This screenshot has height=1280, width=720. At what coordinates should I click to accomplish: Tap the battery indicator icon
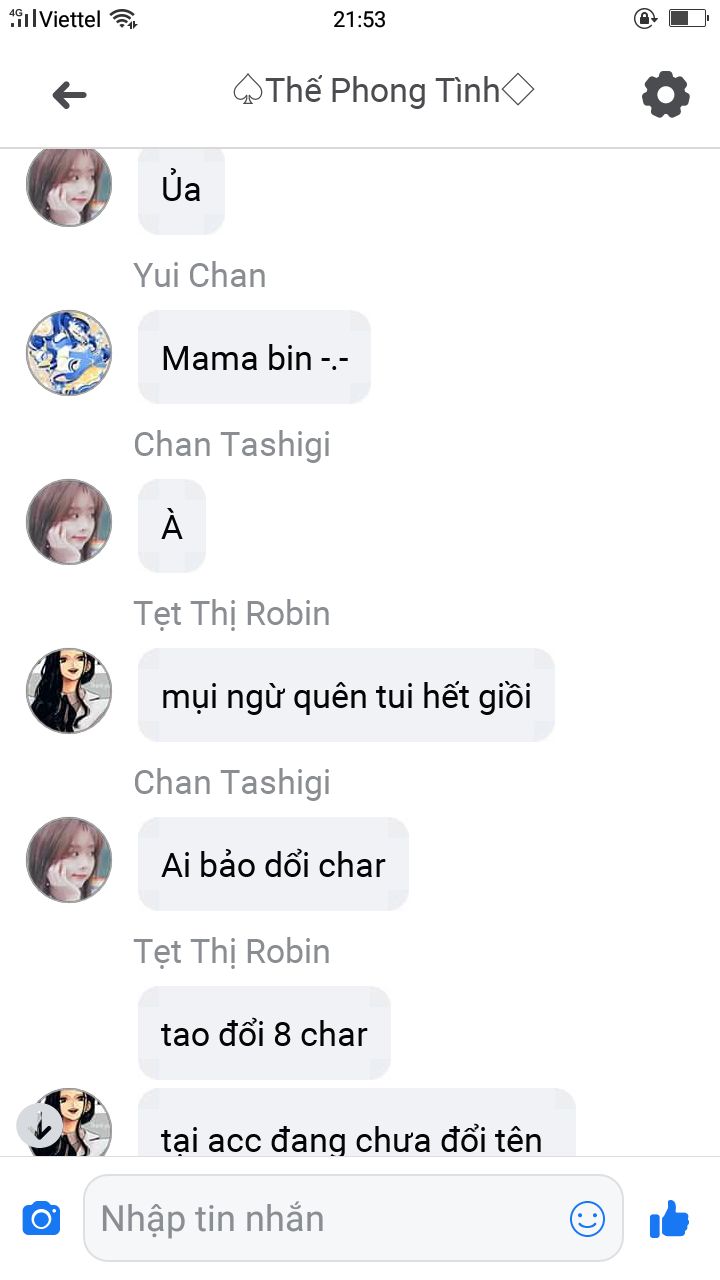pyautogui.click(x=689, y=18)
